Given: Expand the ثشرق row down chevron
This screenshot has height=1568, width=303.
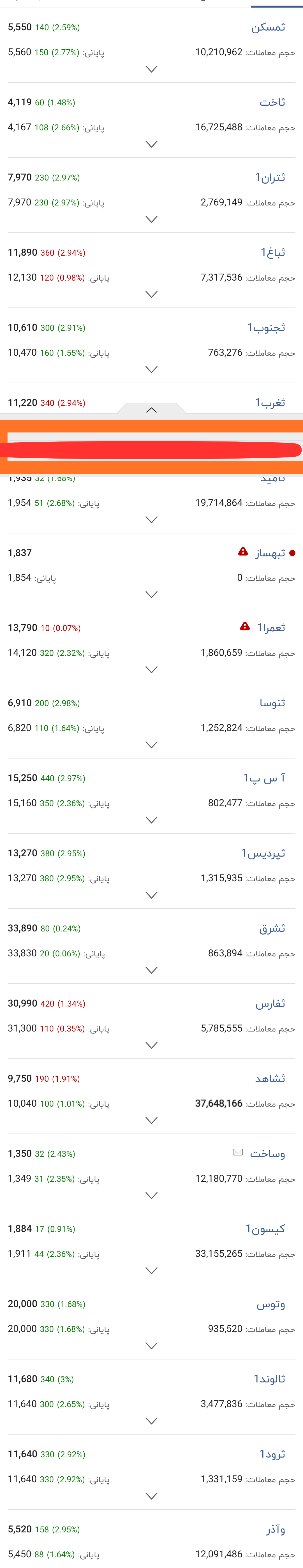Looking at the screenshot, I should 151,970.
